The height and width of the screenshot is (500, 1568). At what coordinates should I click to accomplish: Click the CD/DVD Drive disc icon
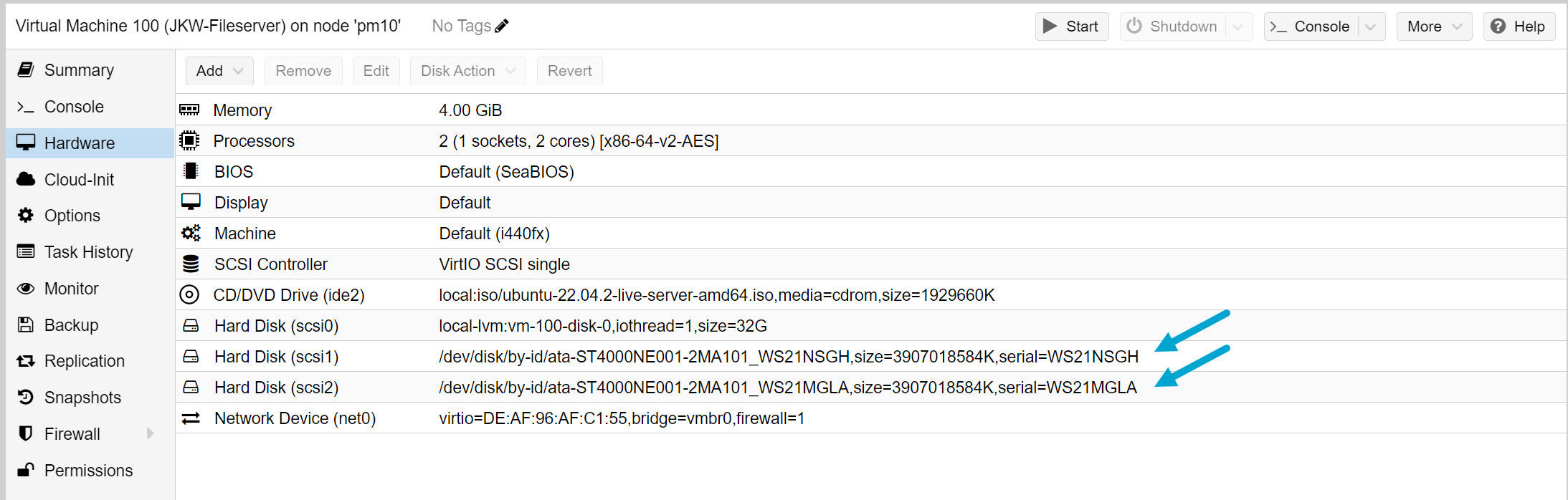(x=190, y=294)
